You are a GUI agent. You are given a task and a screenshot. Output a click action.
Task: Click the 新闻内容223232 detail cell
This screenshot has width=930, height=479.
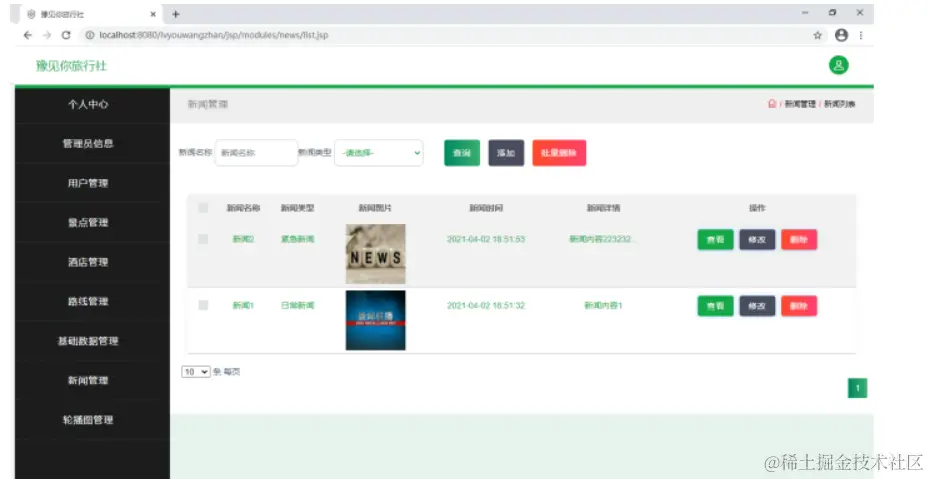(603, 239)
